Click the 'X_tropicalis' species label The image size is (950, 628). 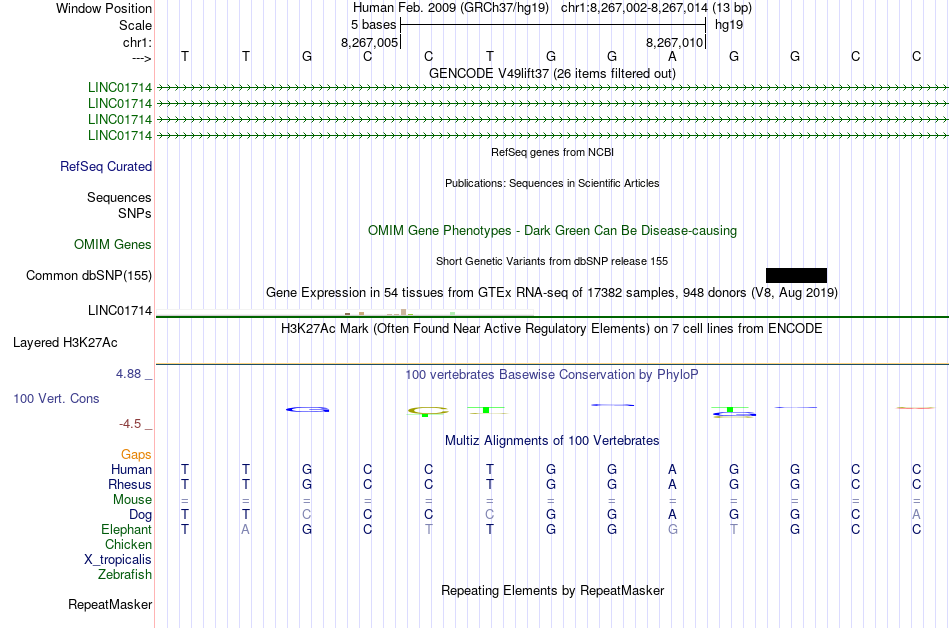click(x=118, y=560)
